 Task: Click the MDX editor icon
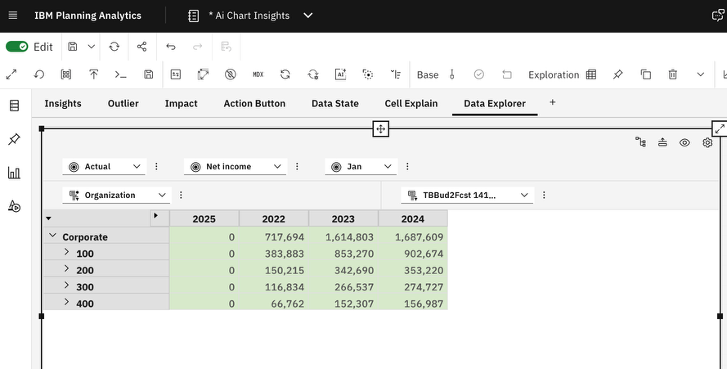[x=258, y=74]
